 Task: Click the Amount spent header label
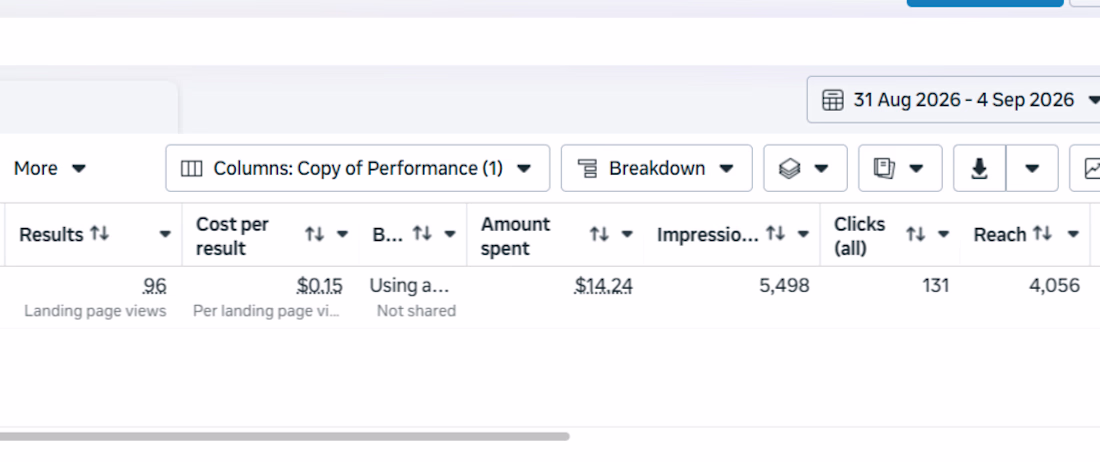click(516, 236)
